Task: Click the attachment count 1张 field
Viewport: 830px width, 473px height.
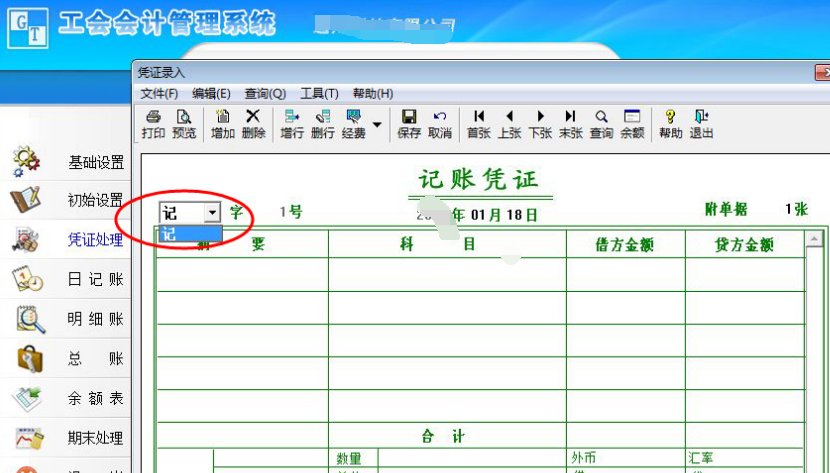Action: [x=796, y=209]
